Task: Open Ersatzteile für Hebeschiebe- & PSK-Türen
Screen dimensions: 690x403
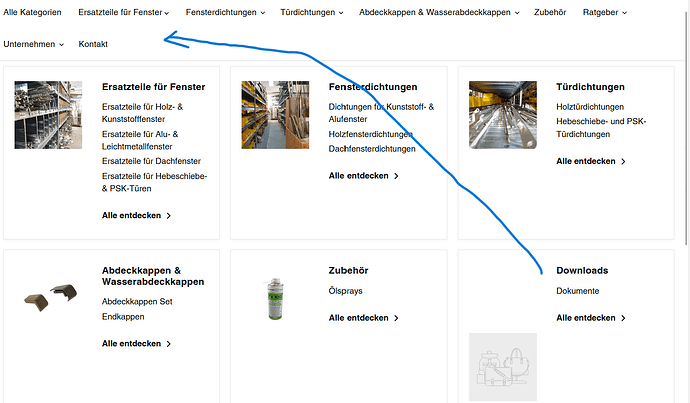Action: pos(154,182)
